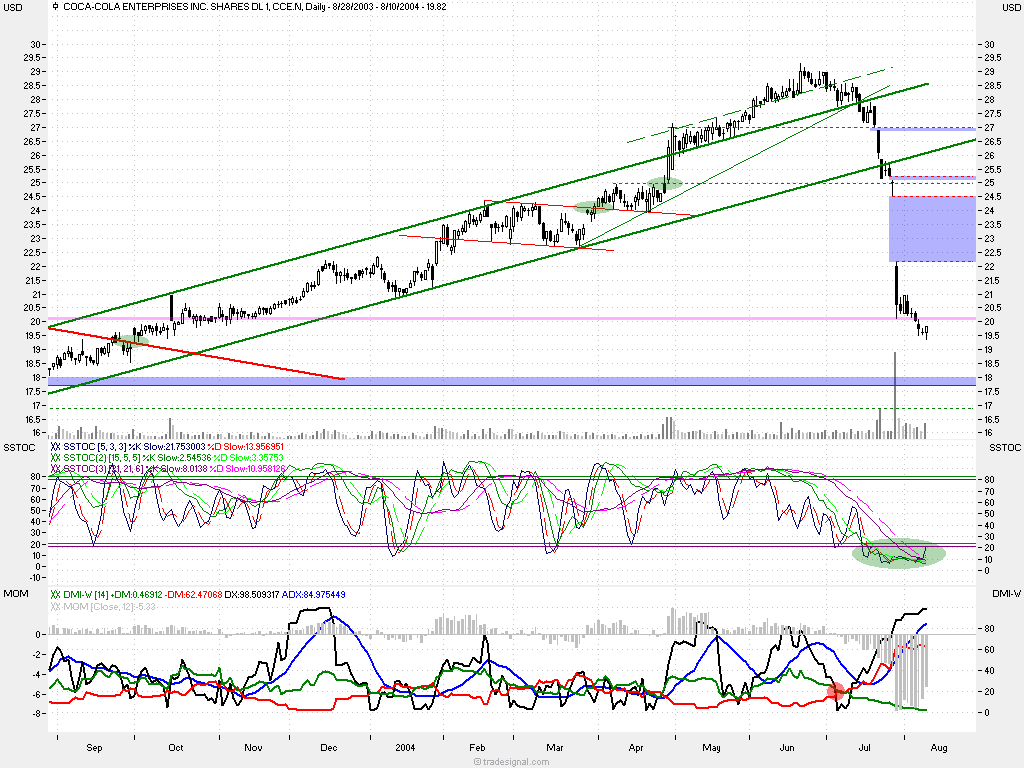Viewport: 1024px width, 768px height.
Task: Click the red circle marker on DMI panel
Action: tap(836, 691)
